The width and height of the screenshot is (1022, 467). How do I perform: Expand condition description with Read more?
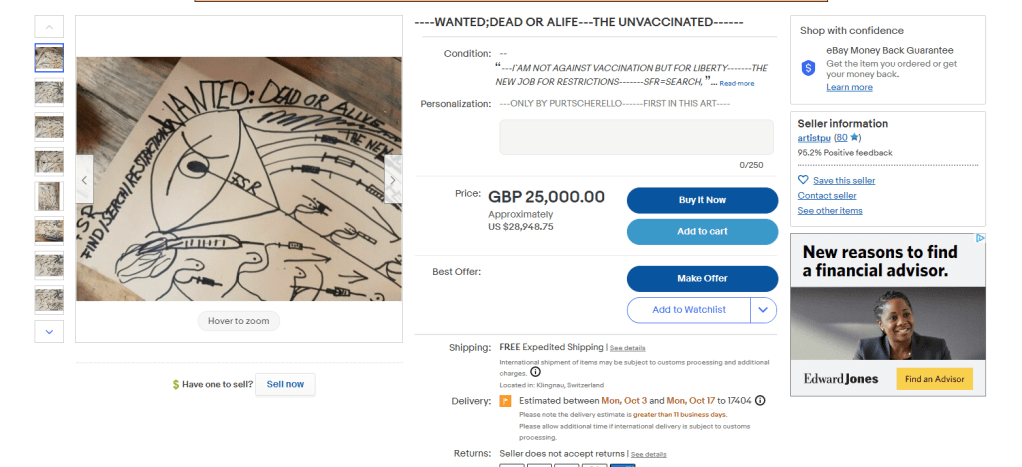[737, 83]
